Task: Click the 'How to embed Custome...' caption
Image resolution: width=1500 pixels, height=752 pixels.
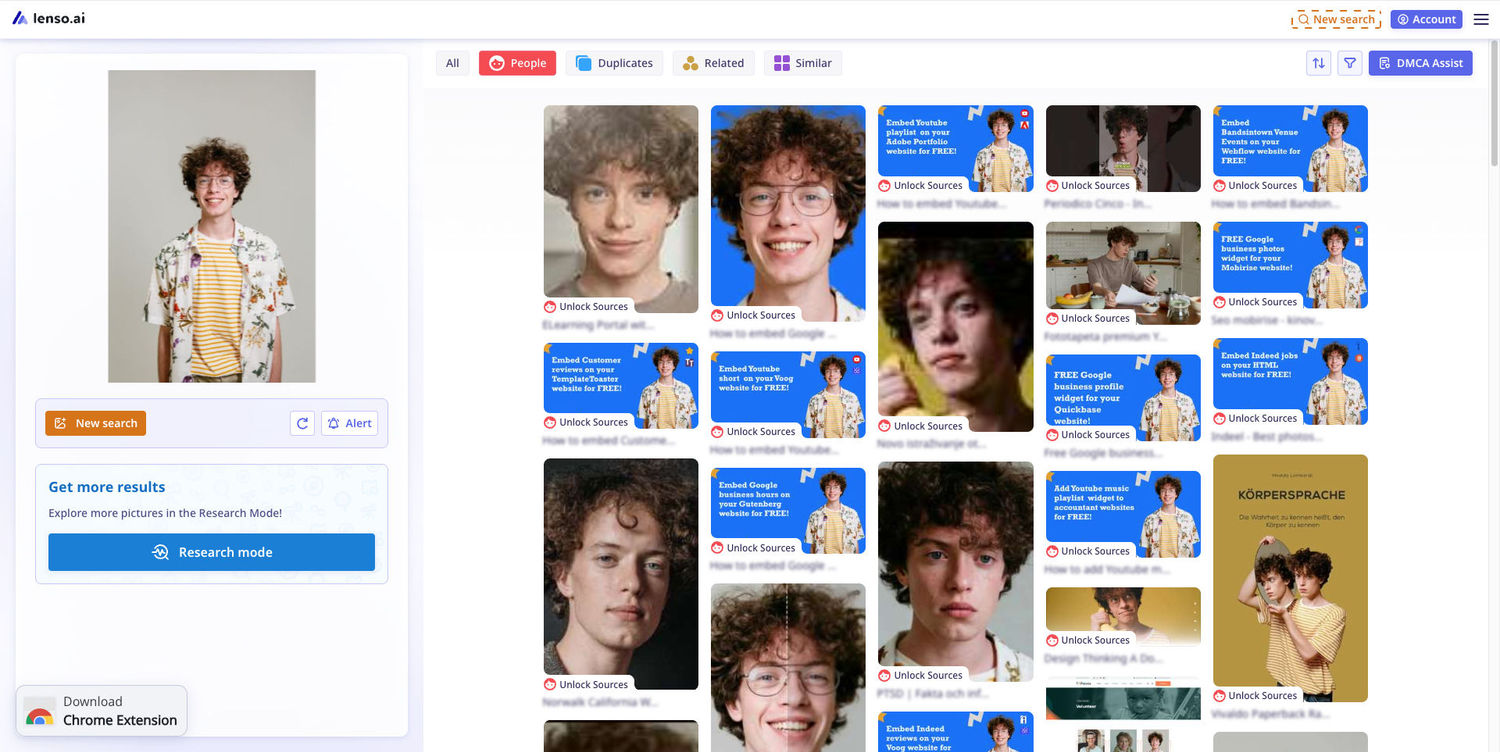Action: (609, 441)
